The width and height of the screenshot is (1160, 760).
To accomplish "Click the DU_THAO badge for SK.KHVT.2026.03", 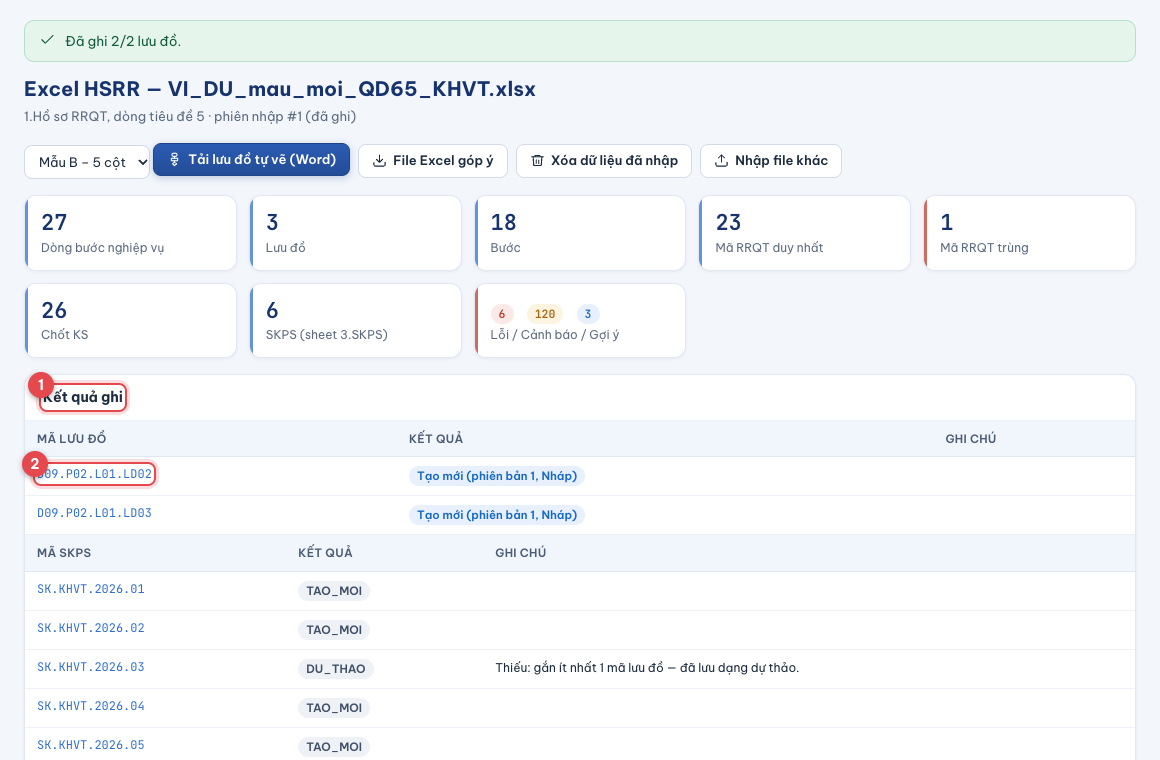I will 336,669.
